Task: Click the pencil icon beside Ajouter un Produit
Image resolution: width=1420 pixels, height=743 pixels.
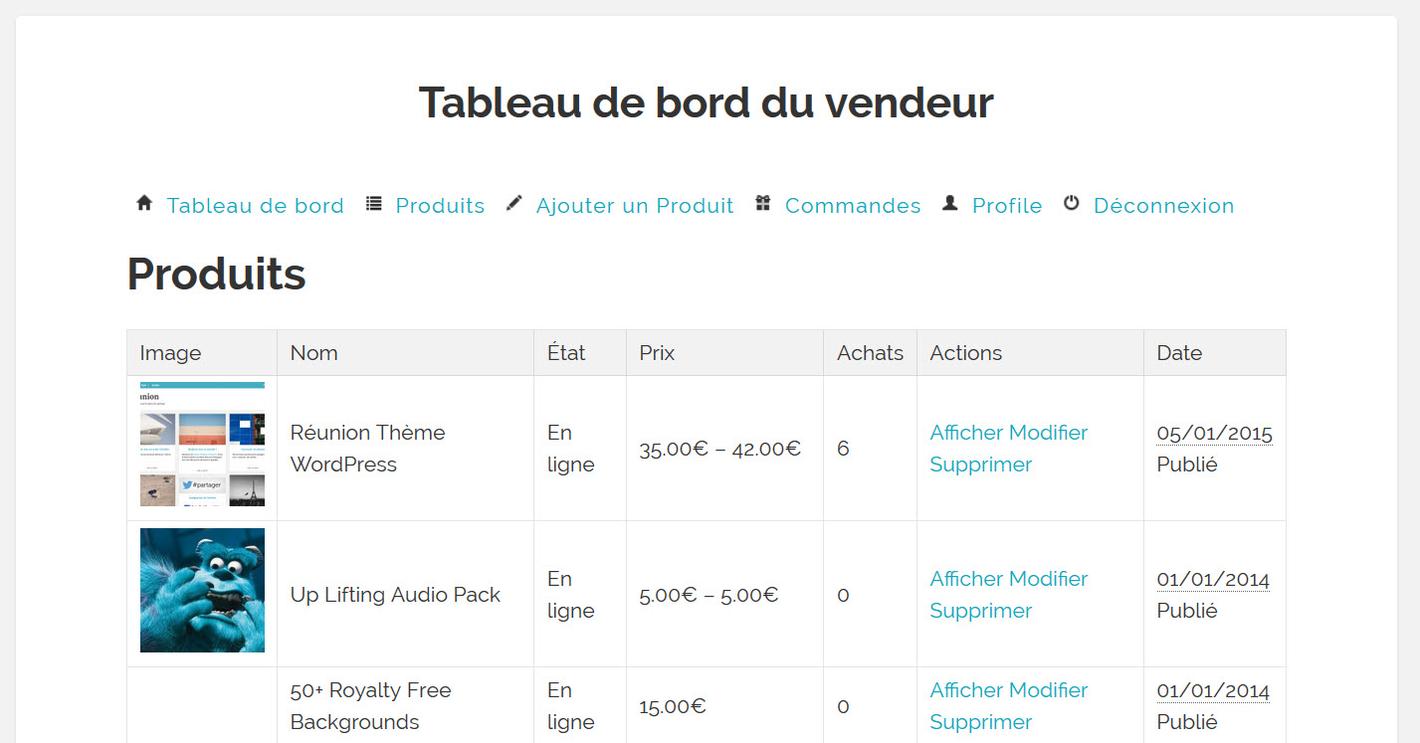Action: pyautogui.click(x=514, y=203)
